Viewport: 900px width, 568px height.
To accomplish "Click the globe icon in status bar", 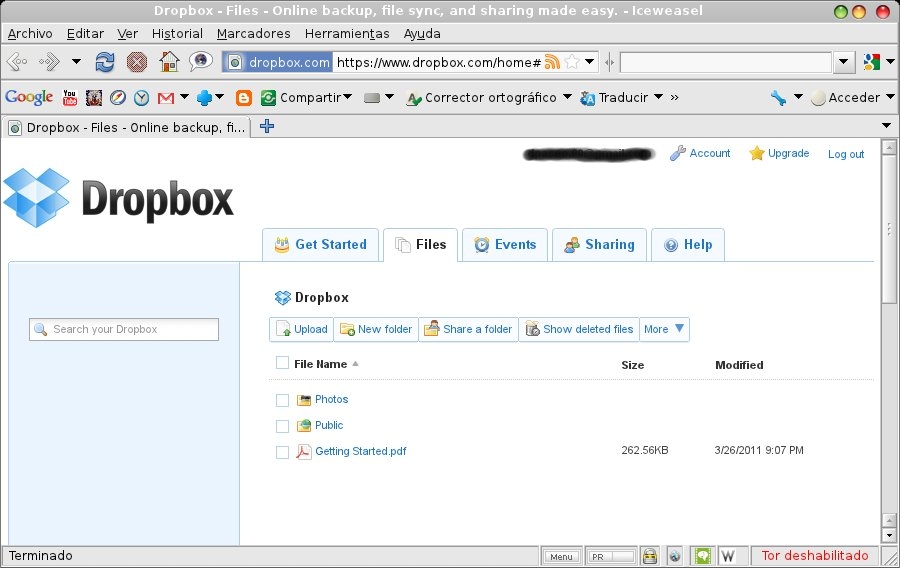I will point(675,555).
